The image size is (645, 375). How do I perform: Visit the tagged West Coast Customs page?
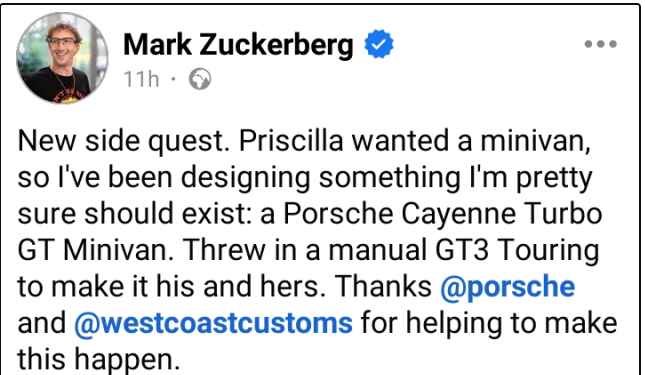213,324
